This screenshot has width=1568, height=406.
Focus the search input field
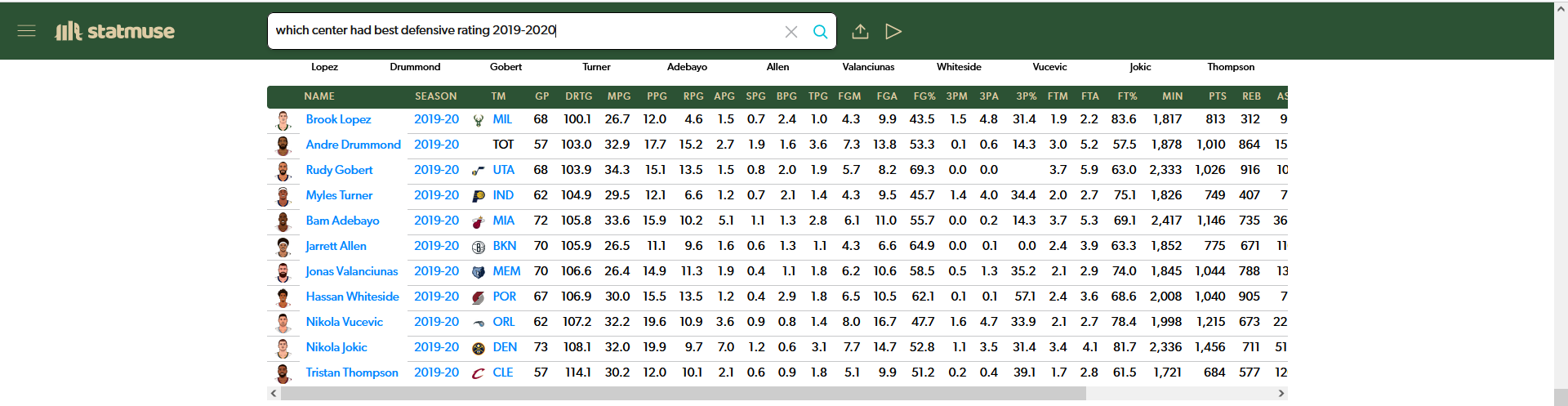tap(523, 31)
